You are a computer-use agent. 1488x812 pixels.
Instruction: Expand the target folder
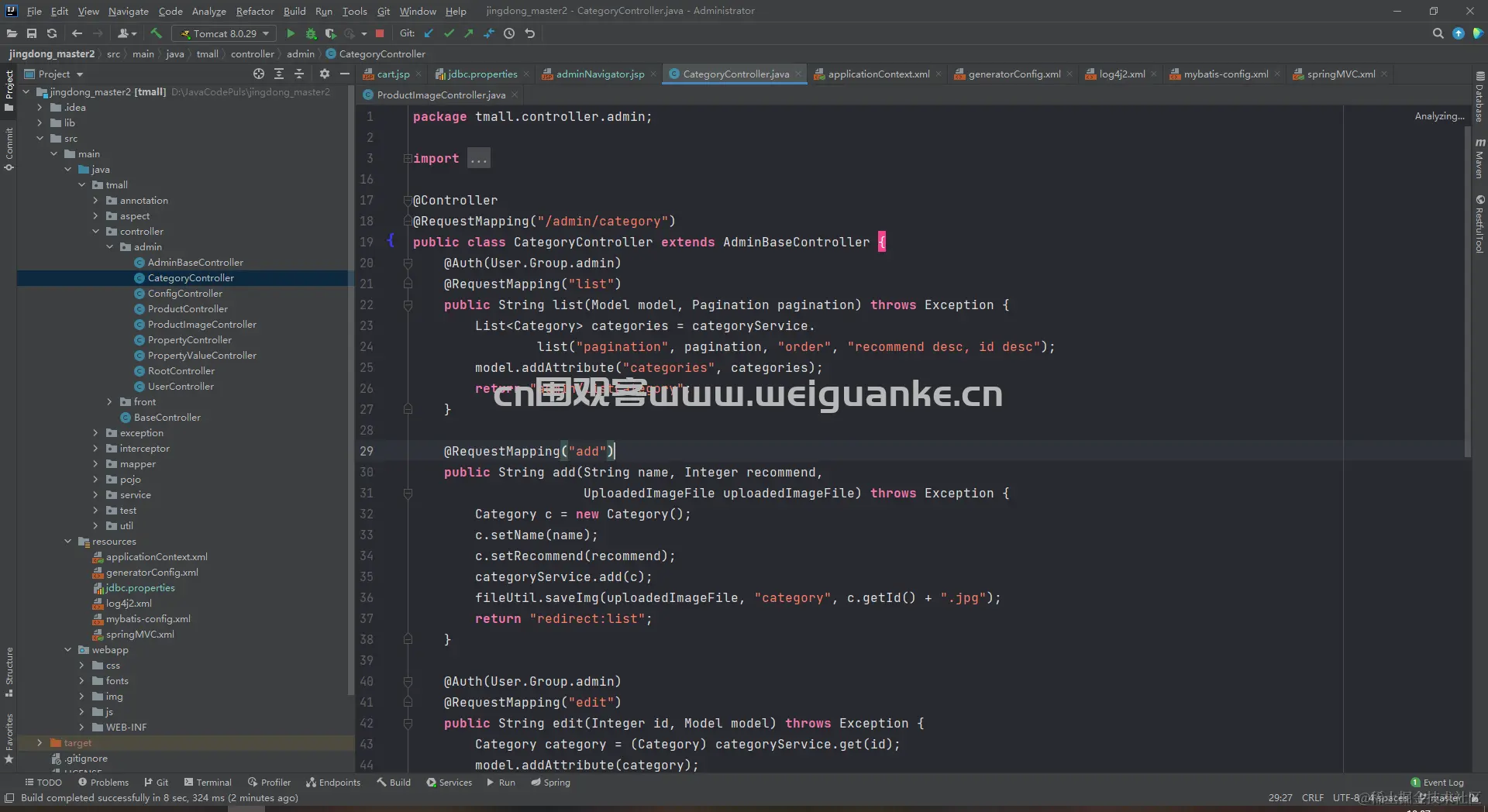click(40, 743)
